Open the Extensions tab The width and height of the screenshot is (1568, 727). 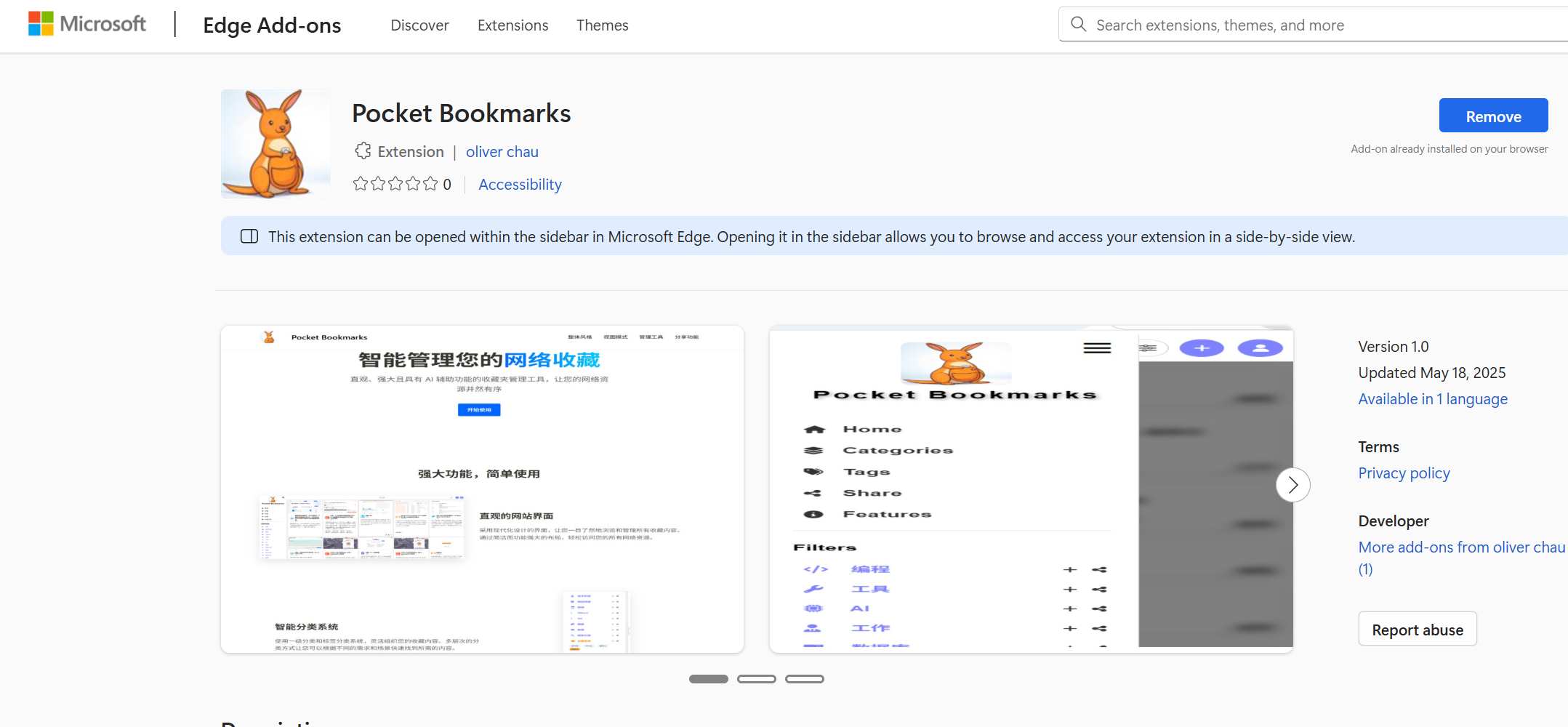pyautogui.click(x=512, y=25)
